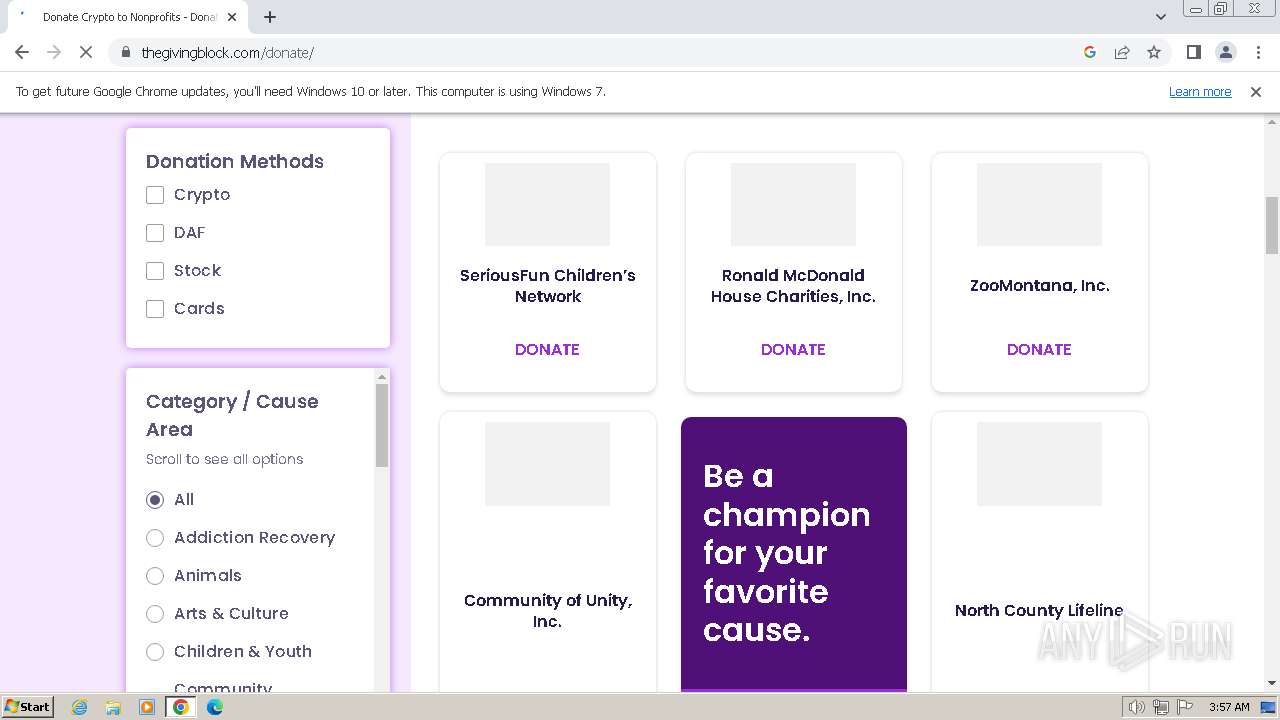Screen dimensions: 1280x720
Task: Open Ronald McDonald House logo placeholder
Action: (x=793, y=204)
